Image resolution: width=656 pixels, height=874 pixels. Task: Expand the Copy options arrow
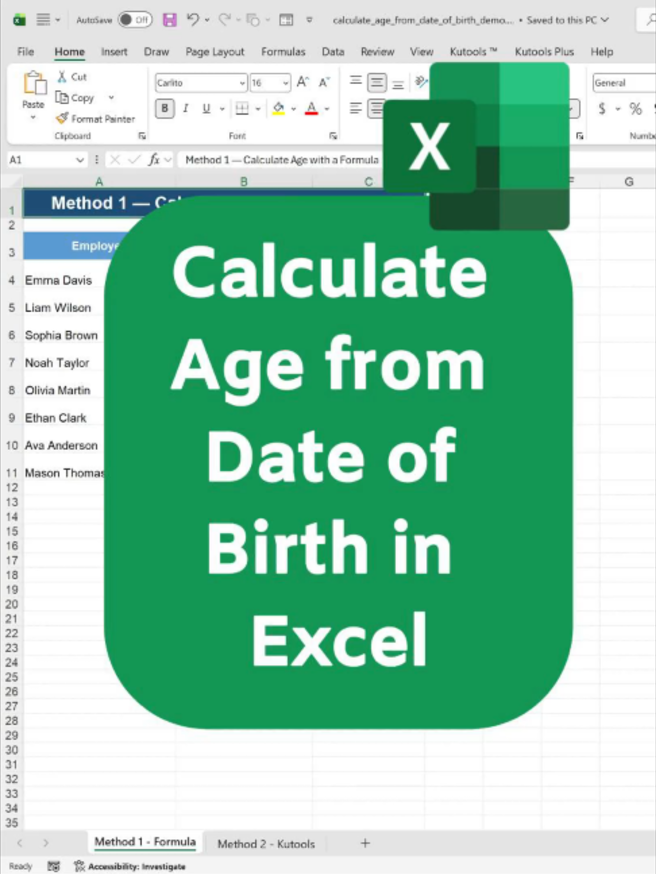tap(111, 98)
